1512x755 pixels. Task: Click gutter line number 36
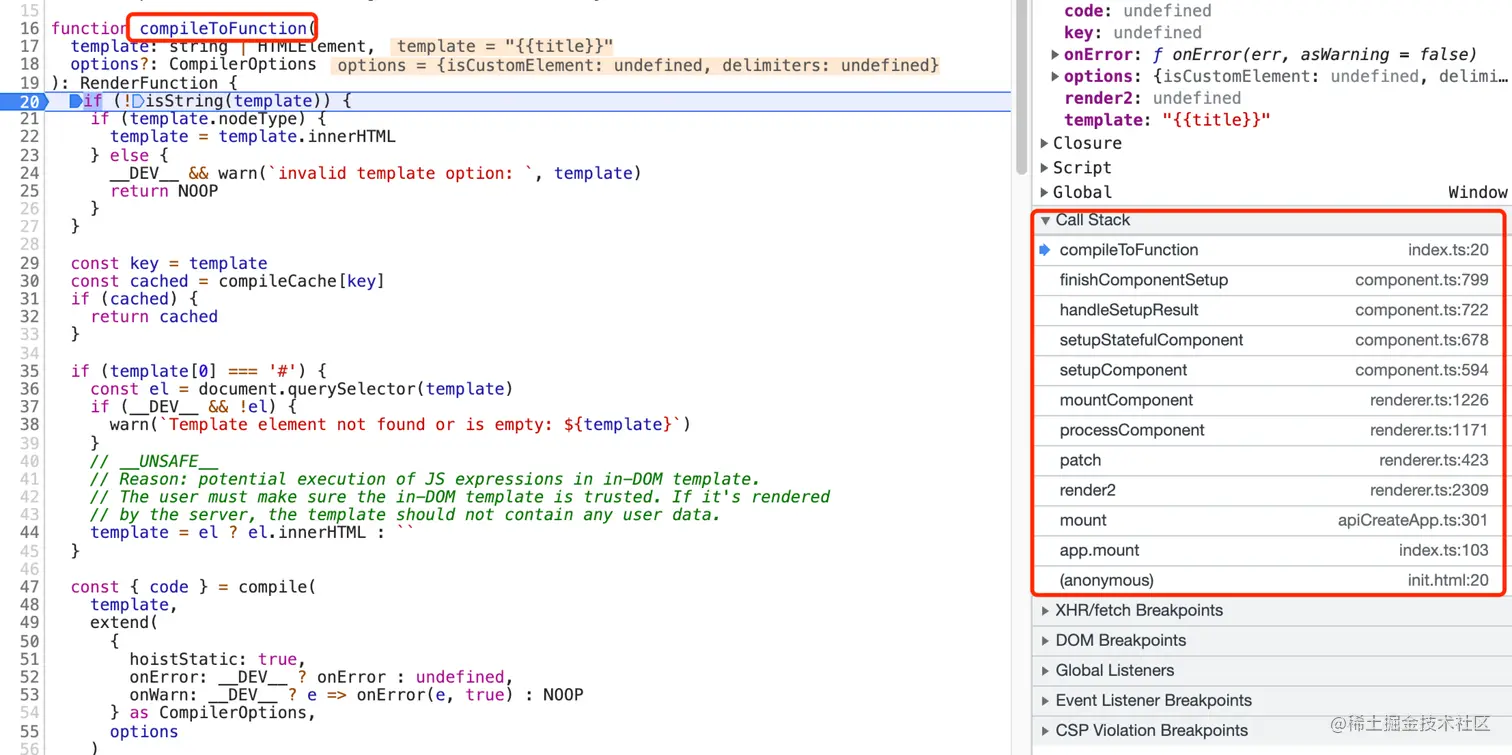(x=29, y=389)
